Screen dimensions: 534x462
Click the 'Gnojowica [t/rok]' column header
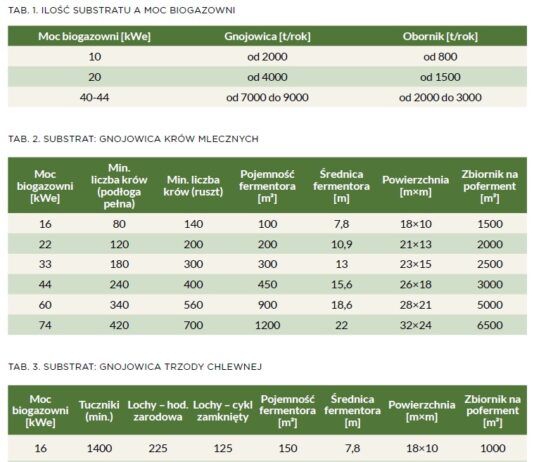tap(267, 36)
